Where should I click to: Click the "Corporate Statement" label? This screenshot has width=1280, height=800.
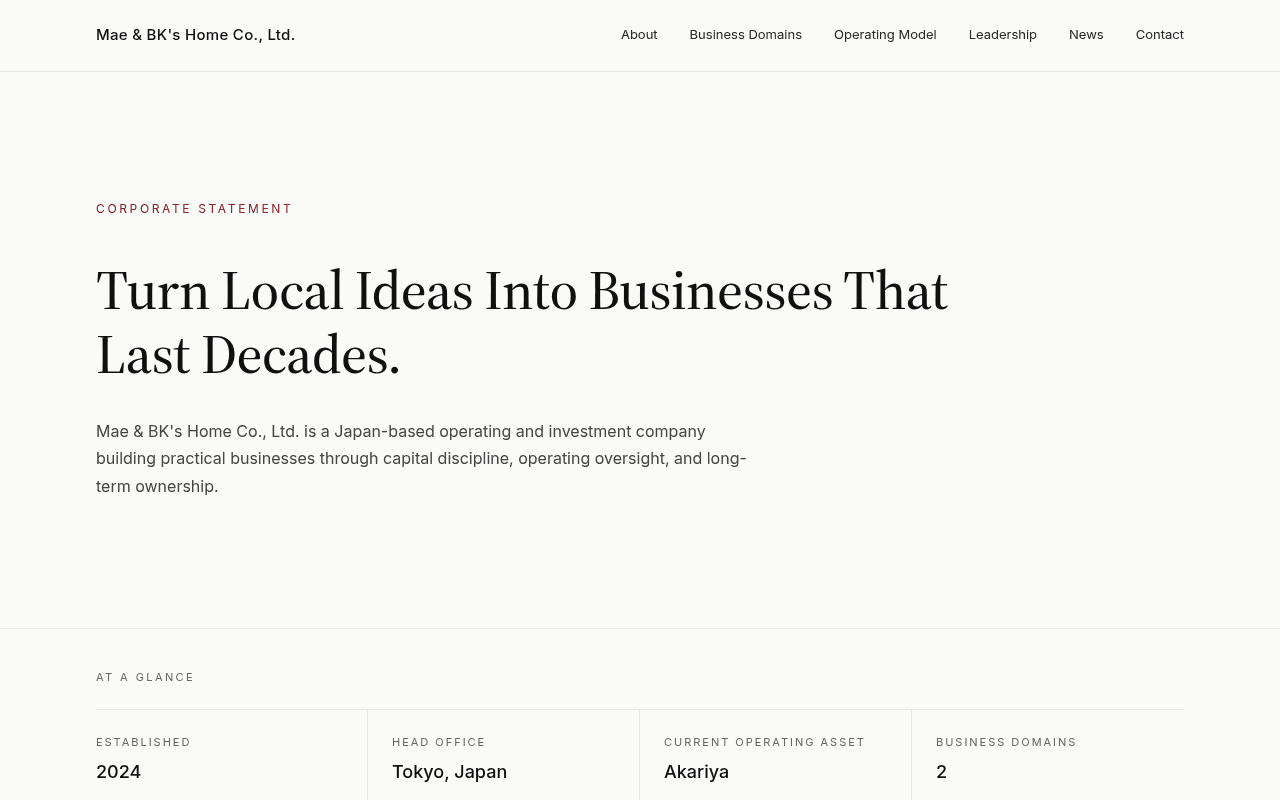coord(194,209)
